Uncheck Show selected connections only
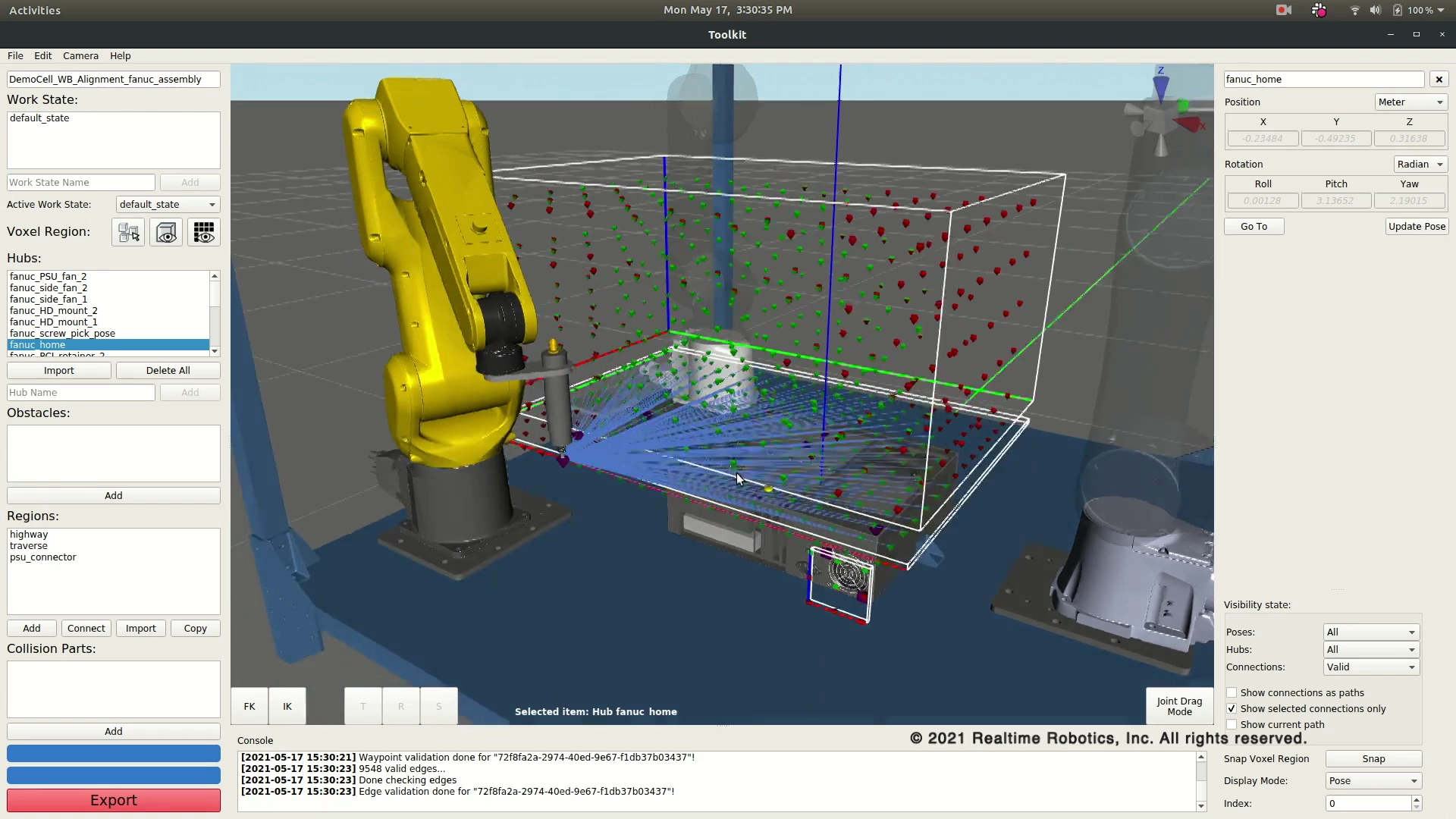1456x819 pixels. click(1232, 709)
